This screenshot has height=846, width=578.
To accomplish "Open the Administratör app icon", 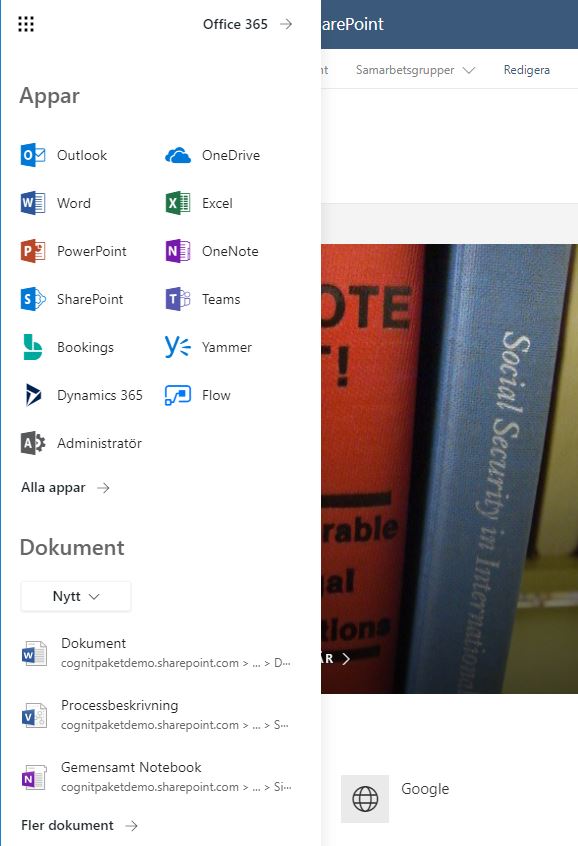I will pos(33,443).
